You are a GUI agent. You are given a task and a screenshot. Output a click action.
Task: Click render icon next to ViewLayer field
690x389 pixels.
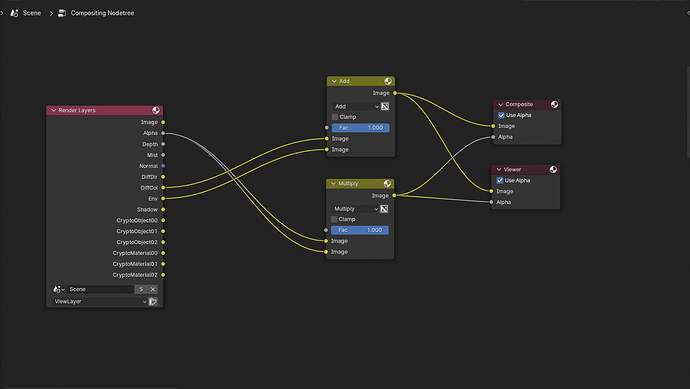click(153, 301)
